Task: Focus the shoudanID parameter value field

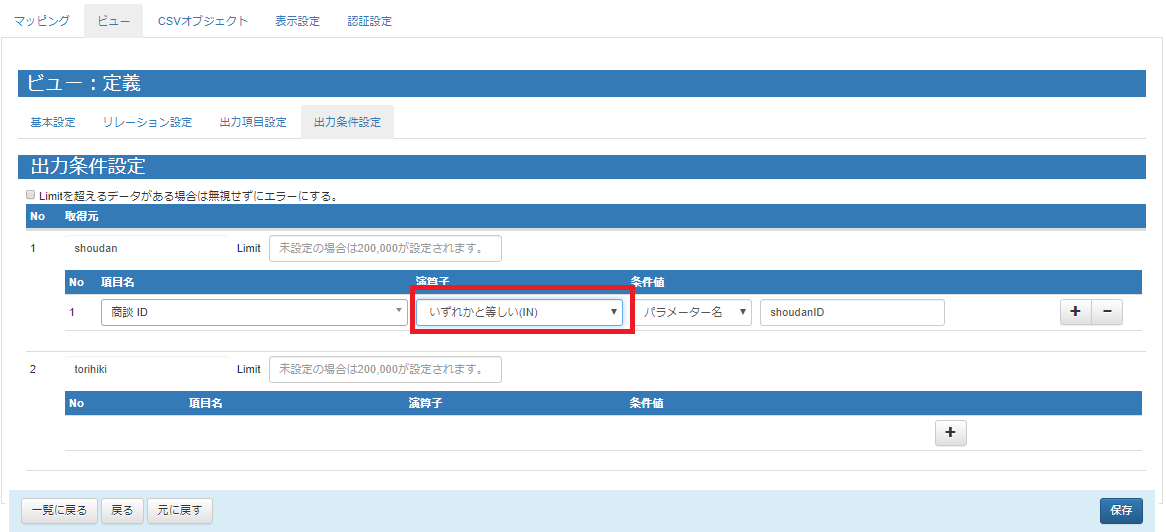Action: point(852,312)
